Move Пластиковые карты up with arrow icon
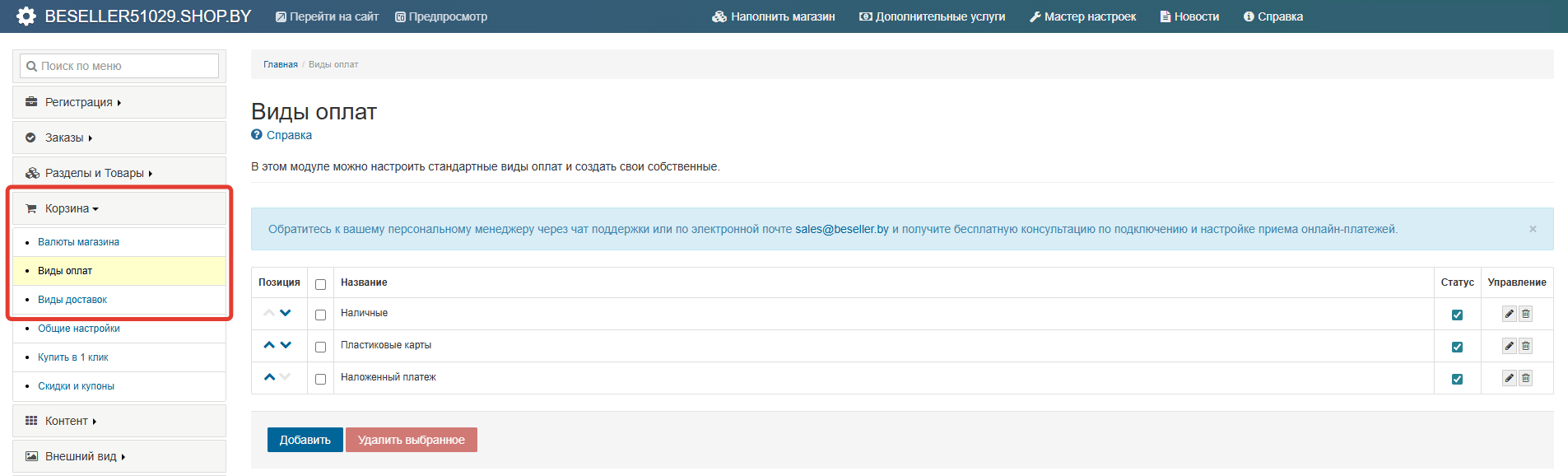This screenshot has width=1568, height=476. coord(269,345)
